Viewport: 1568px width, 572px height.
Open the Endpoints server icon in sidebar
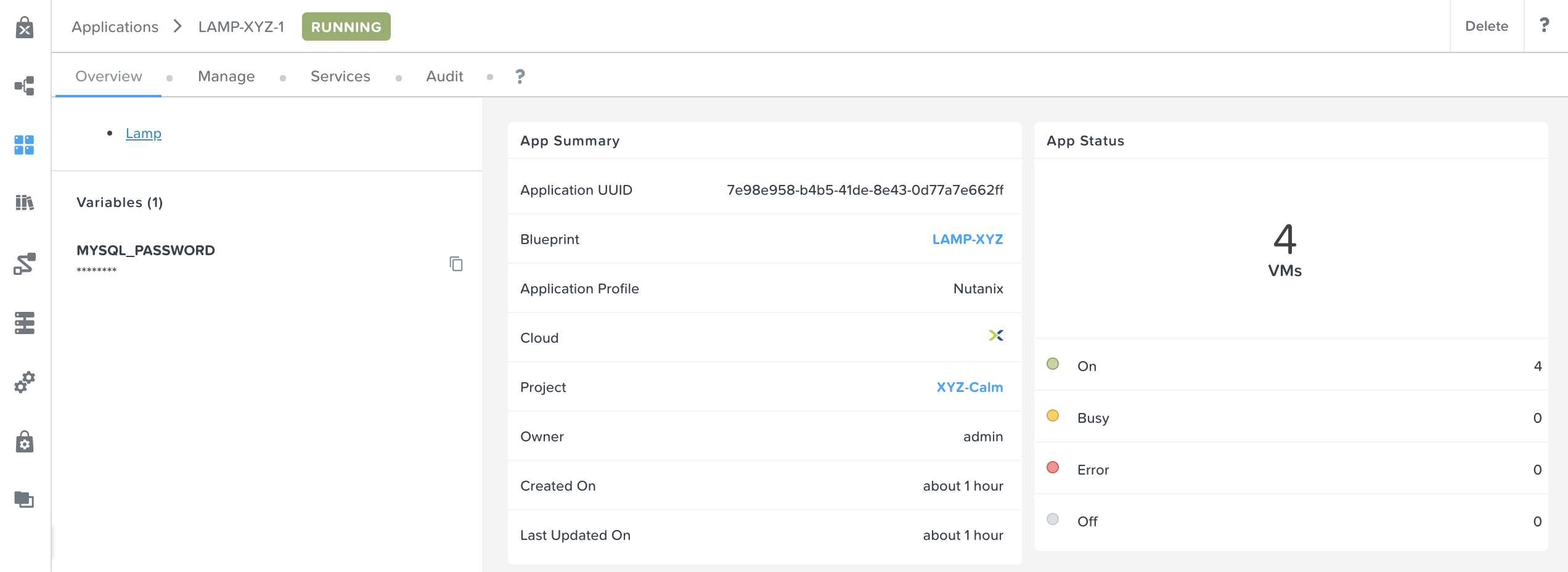click(x=25, y=322)
